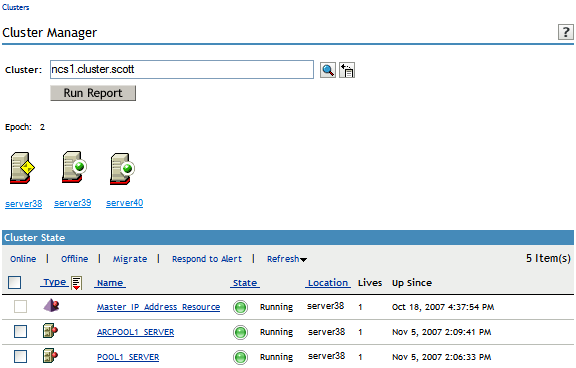The image size is (576, 368).
Task: Open the ARCPOOL1_SERVER link
Action: tap(136, 332)
